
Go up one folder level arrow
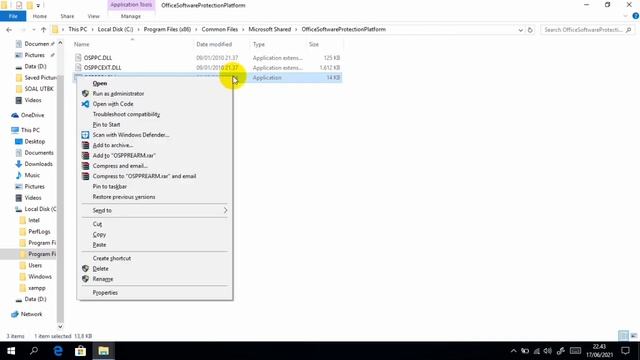click(43, 29)
